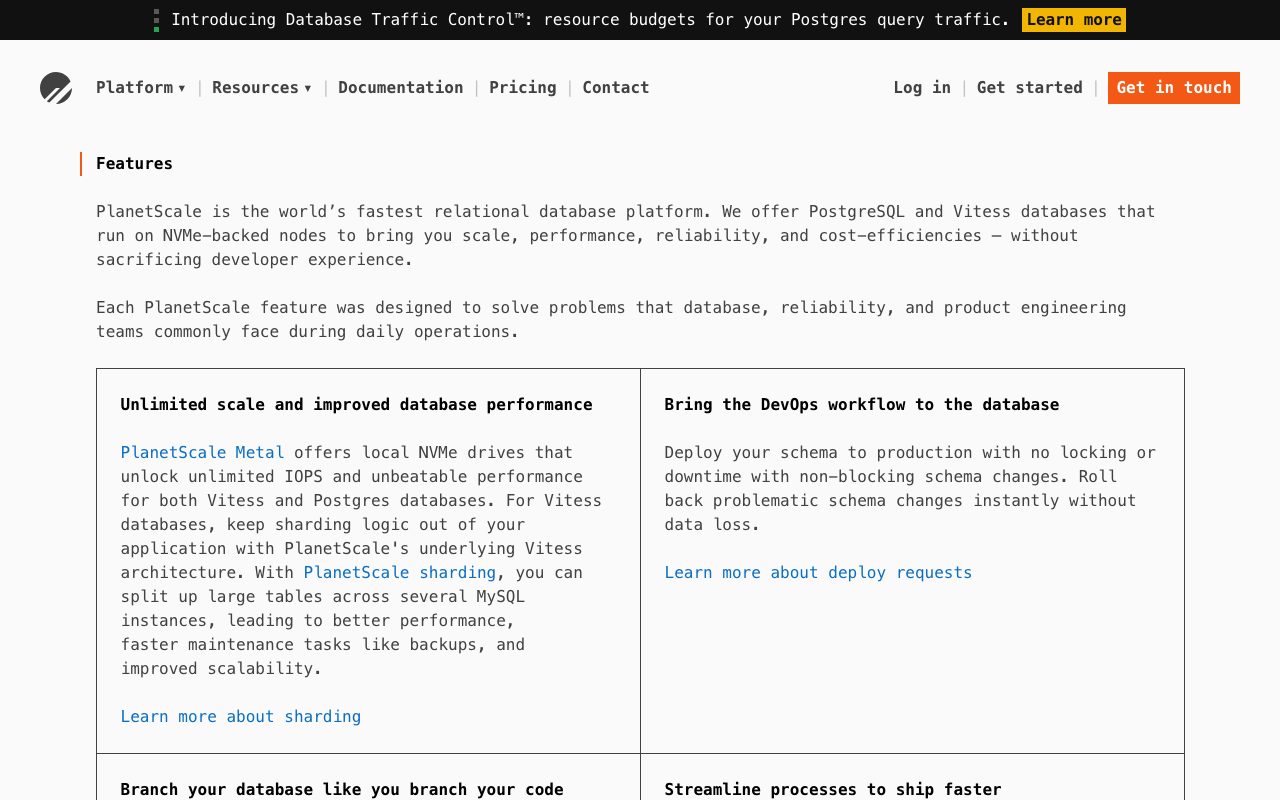The width and height of the screenshot is (1280, 800).
Task: Go to the Contact page
Action: 616,88
